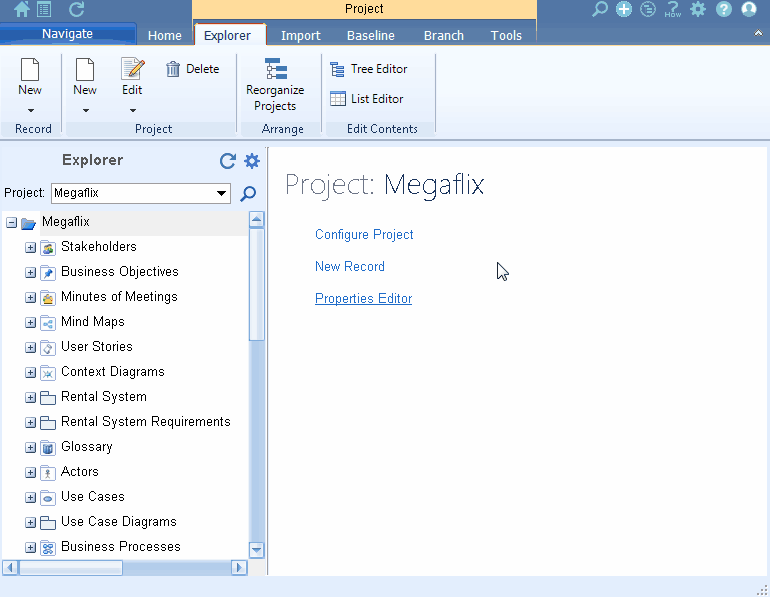
Task: Select Context Diagrams in tree
Action: [113, 372]
